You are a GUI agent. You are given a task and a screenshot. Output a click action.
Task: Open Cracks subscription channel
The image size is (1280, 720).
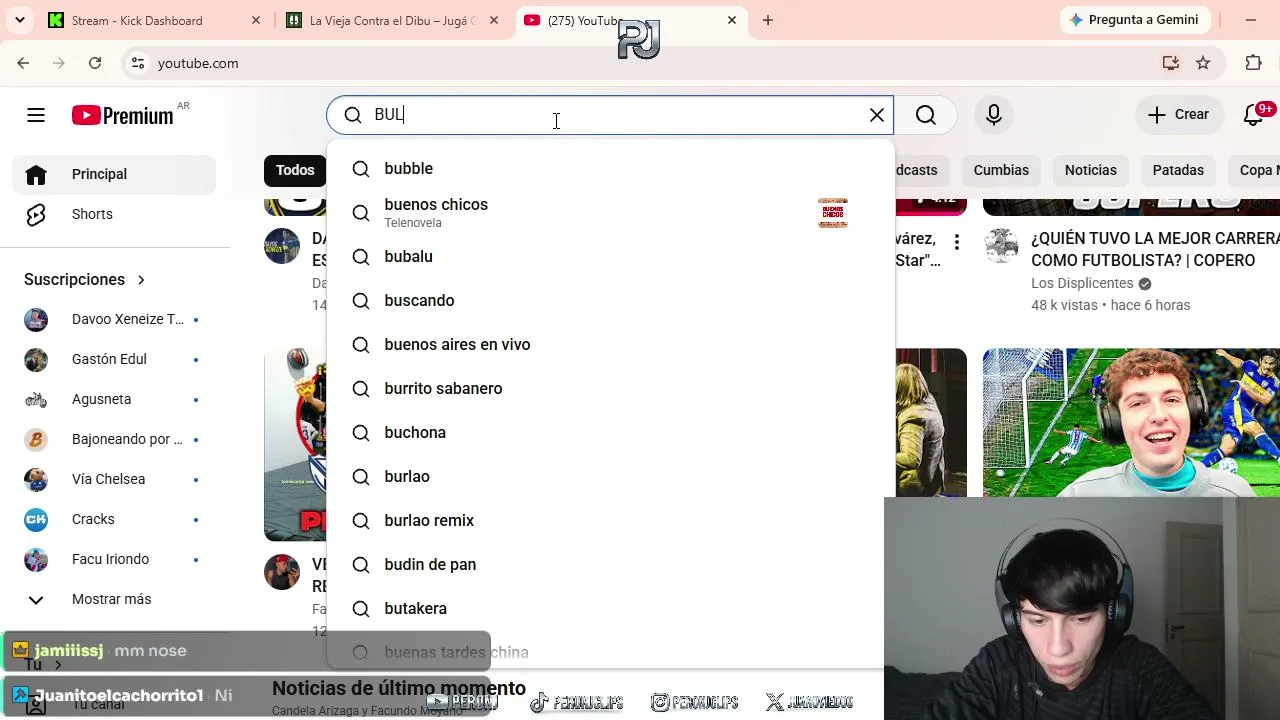point(114,519)
